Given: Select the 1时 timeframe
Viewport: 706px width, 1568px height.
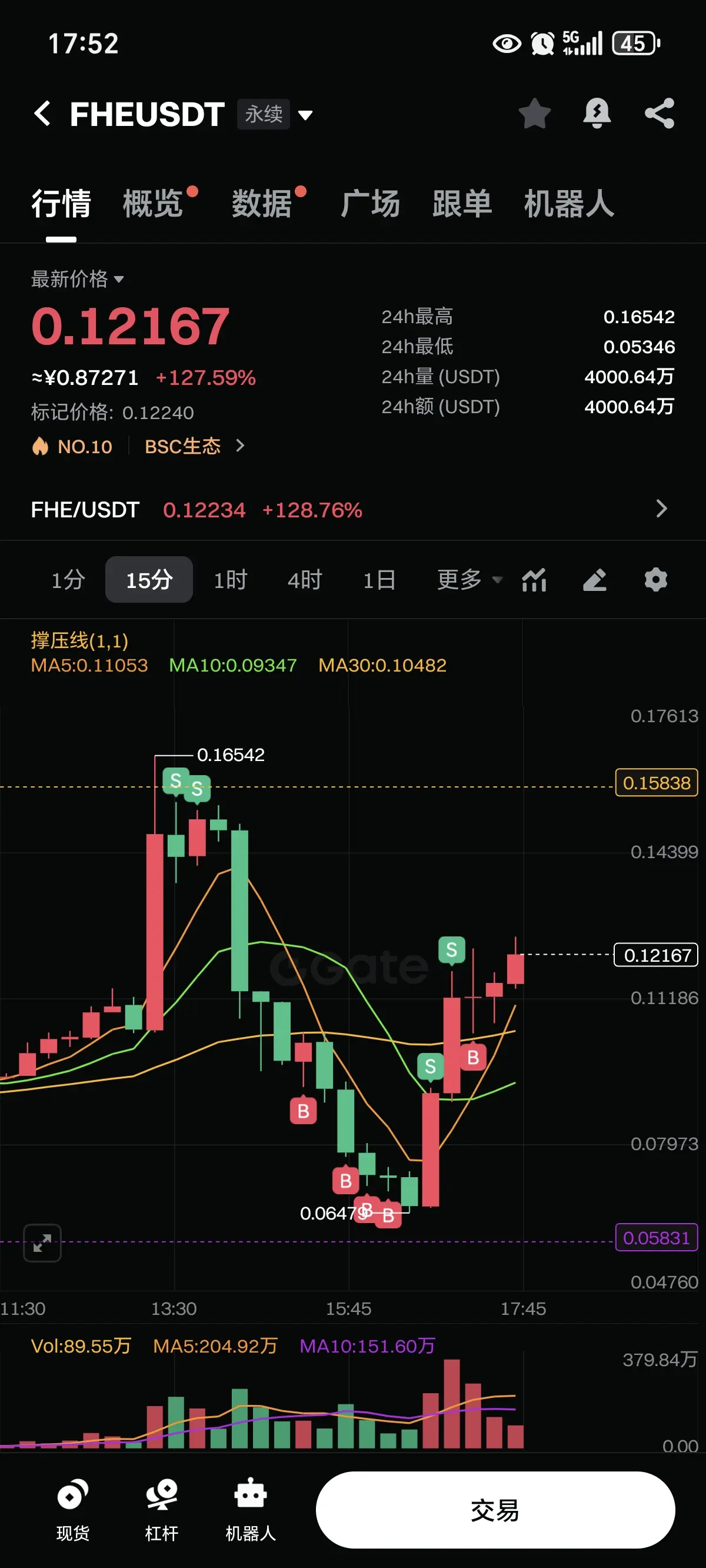Looking at the screenshot, I should point(231,580).
